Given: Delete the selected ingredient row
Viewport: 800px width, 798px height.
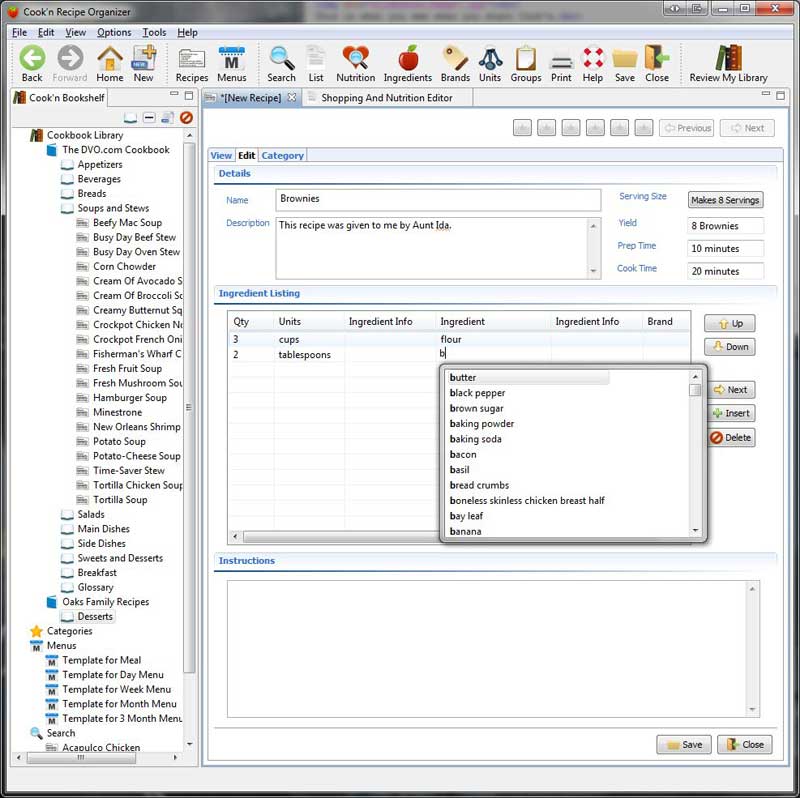Looking at the screenshot, I should [x=732, y=437].
